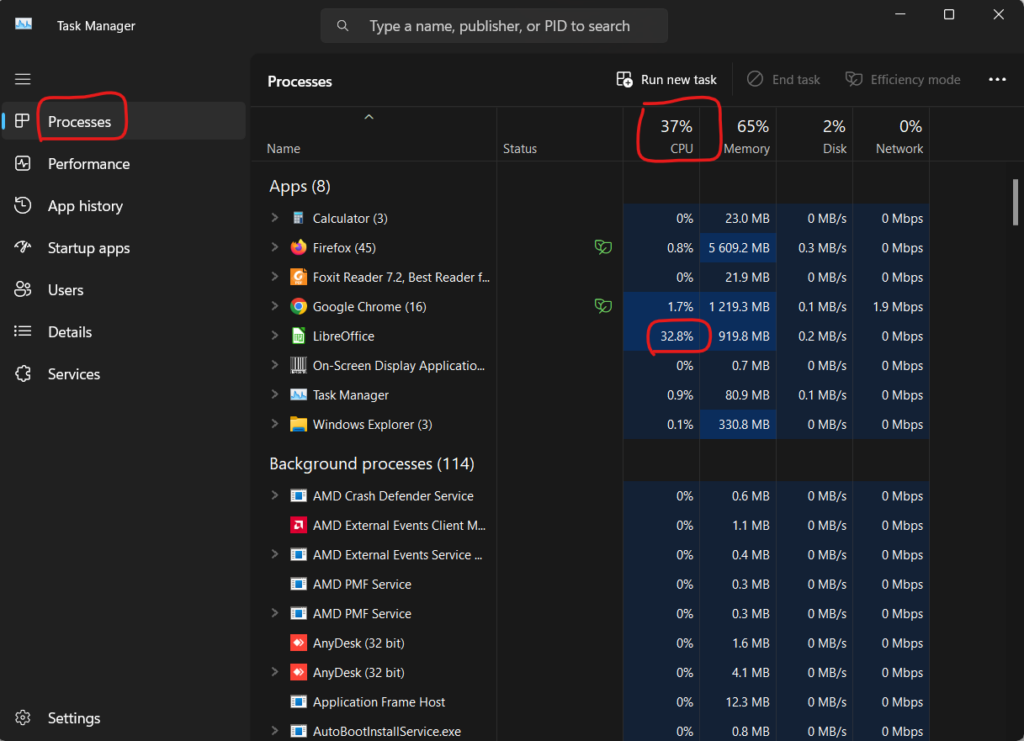The width and height of the screenshot is (1024, 741).
Task: Click the Processes sidebar icon
Action: [x=23, y=121]
